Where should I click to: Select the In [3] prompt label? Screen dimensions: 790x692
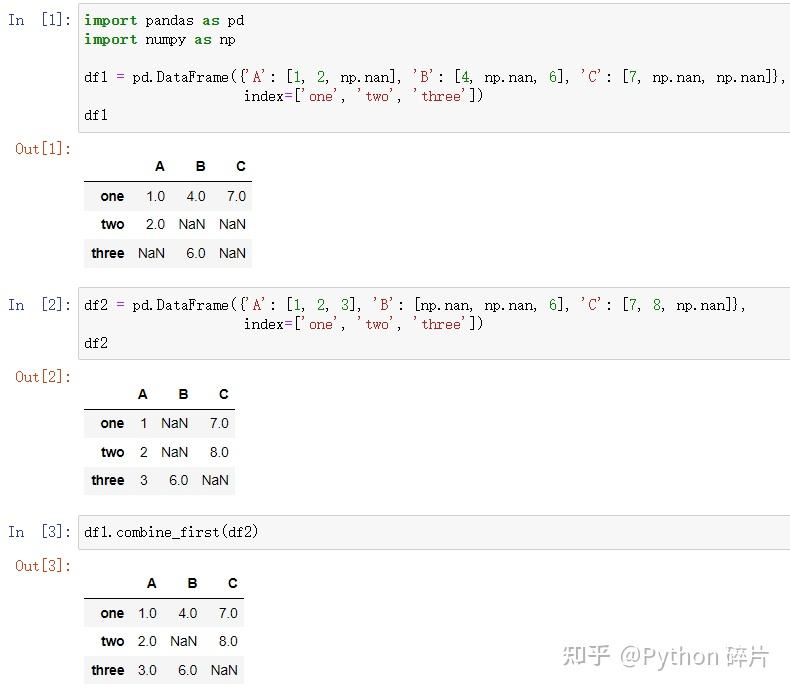click(40, 532)
